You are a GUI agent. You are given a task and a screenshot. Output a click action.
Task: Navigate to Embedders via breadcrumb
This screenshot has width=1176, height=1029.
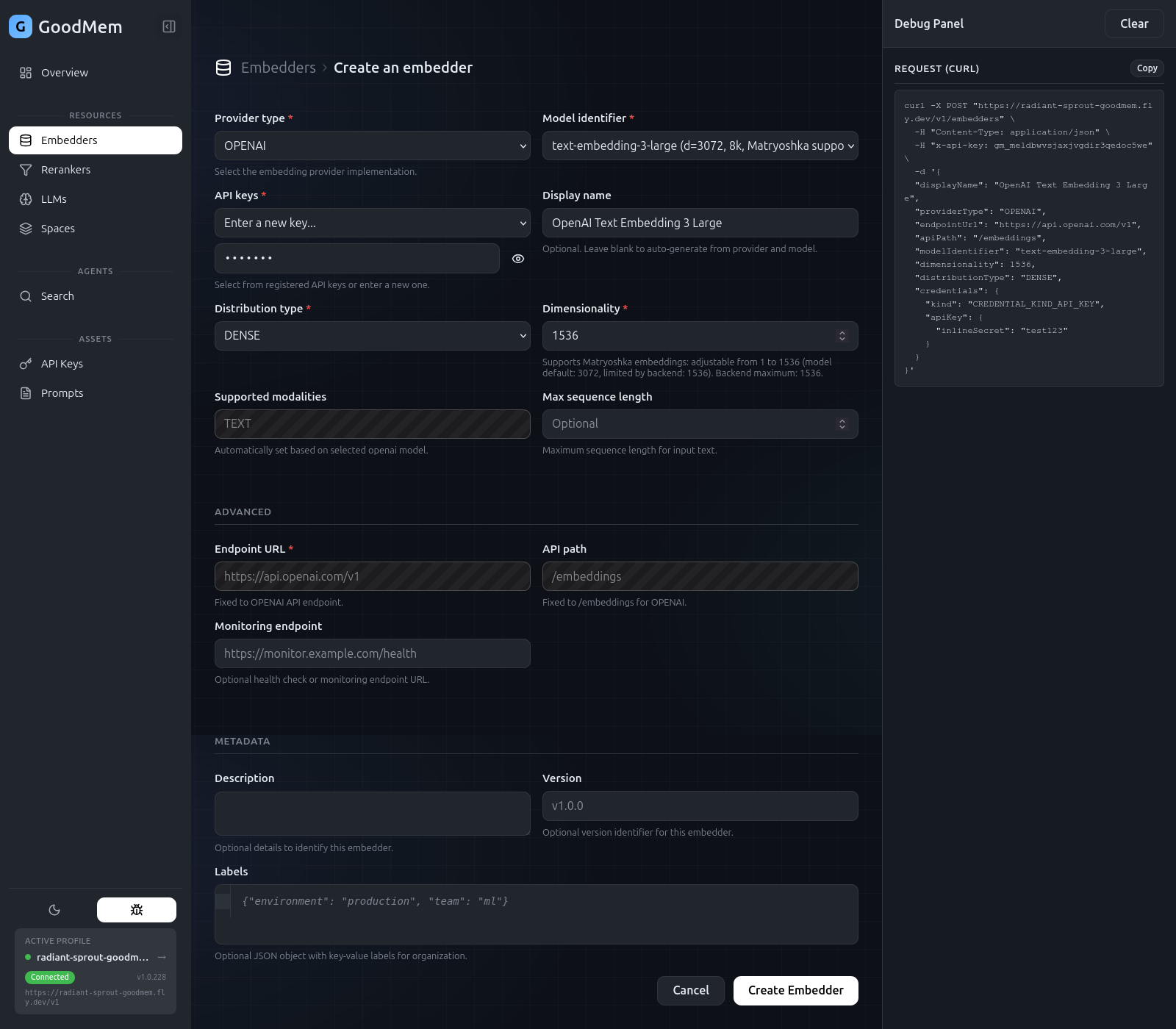point(279,67)
